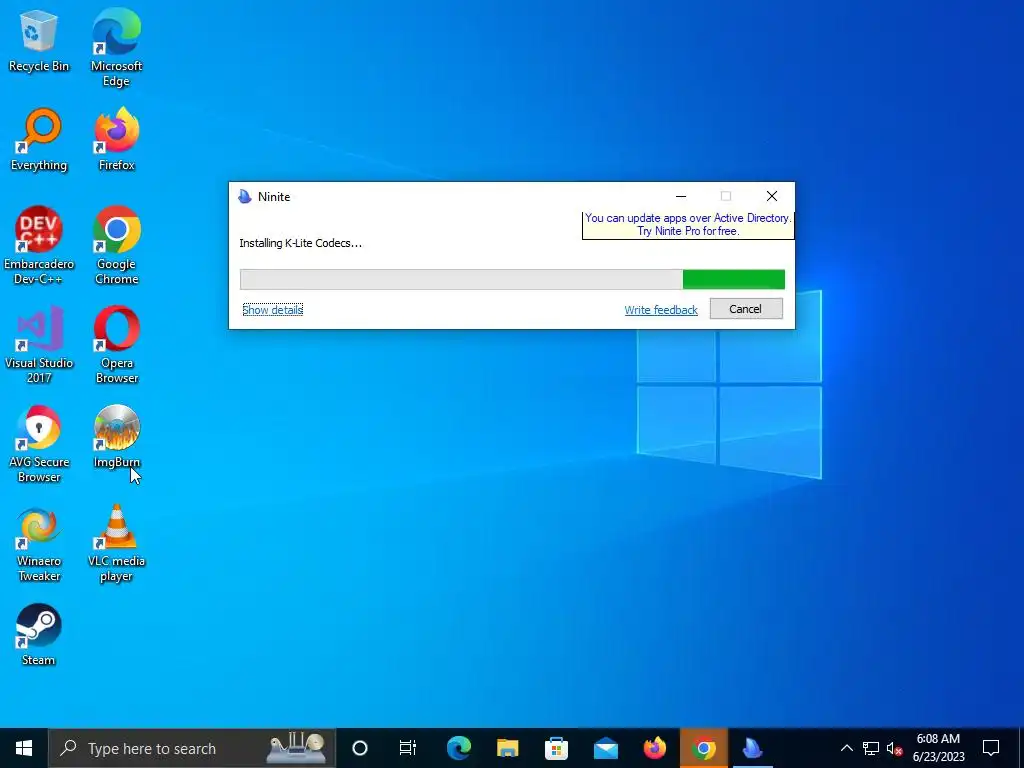The width and height of the screenshot is (1024, 768).
Task: Click the Cortana circle on the taskbar
Action: pyautogui.click(x=360, y=748)
